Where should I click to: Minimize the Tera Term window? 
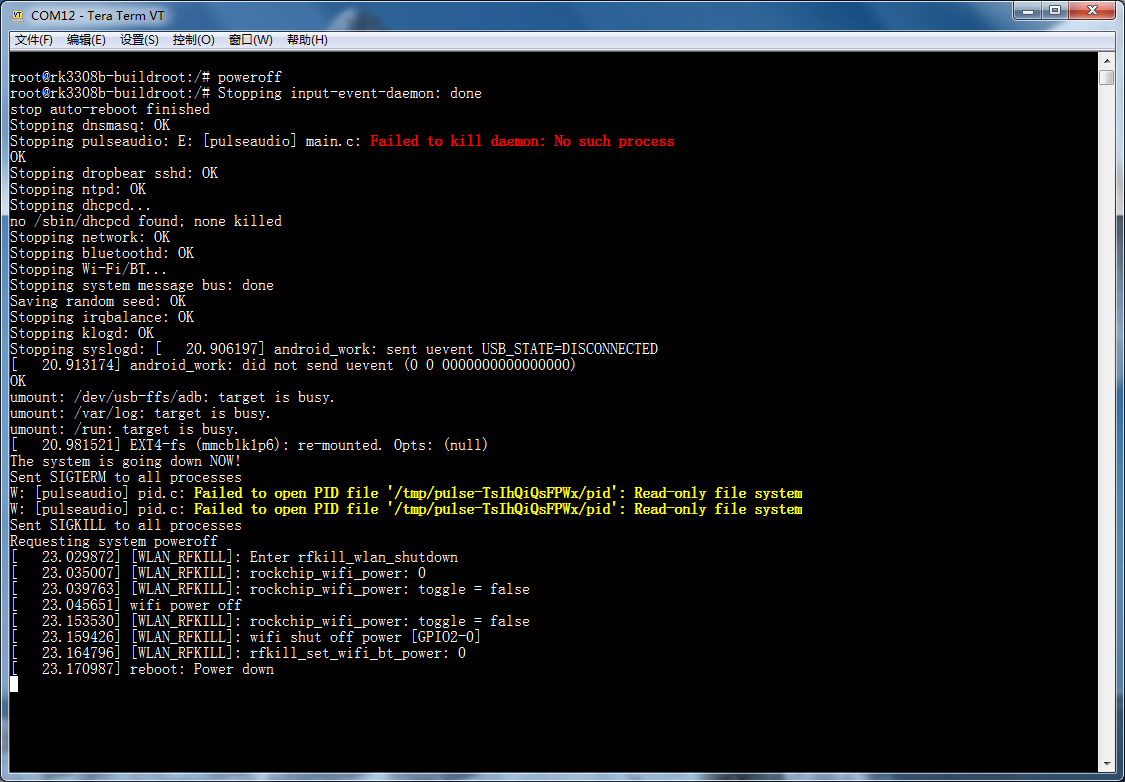(1028, 11)
